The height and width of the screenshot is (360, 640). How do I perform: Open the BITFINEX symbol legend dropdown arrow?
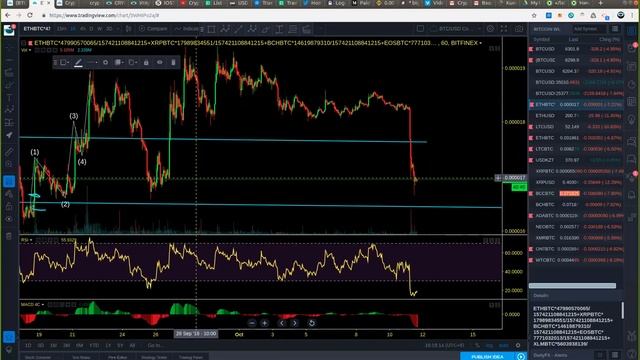(480, 43)
